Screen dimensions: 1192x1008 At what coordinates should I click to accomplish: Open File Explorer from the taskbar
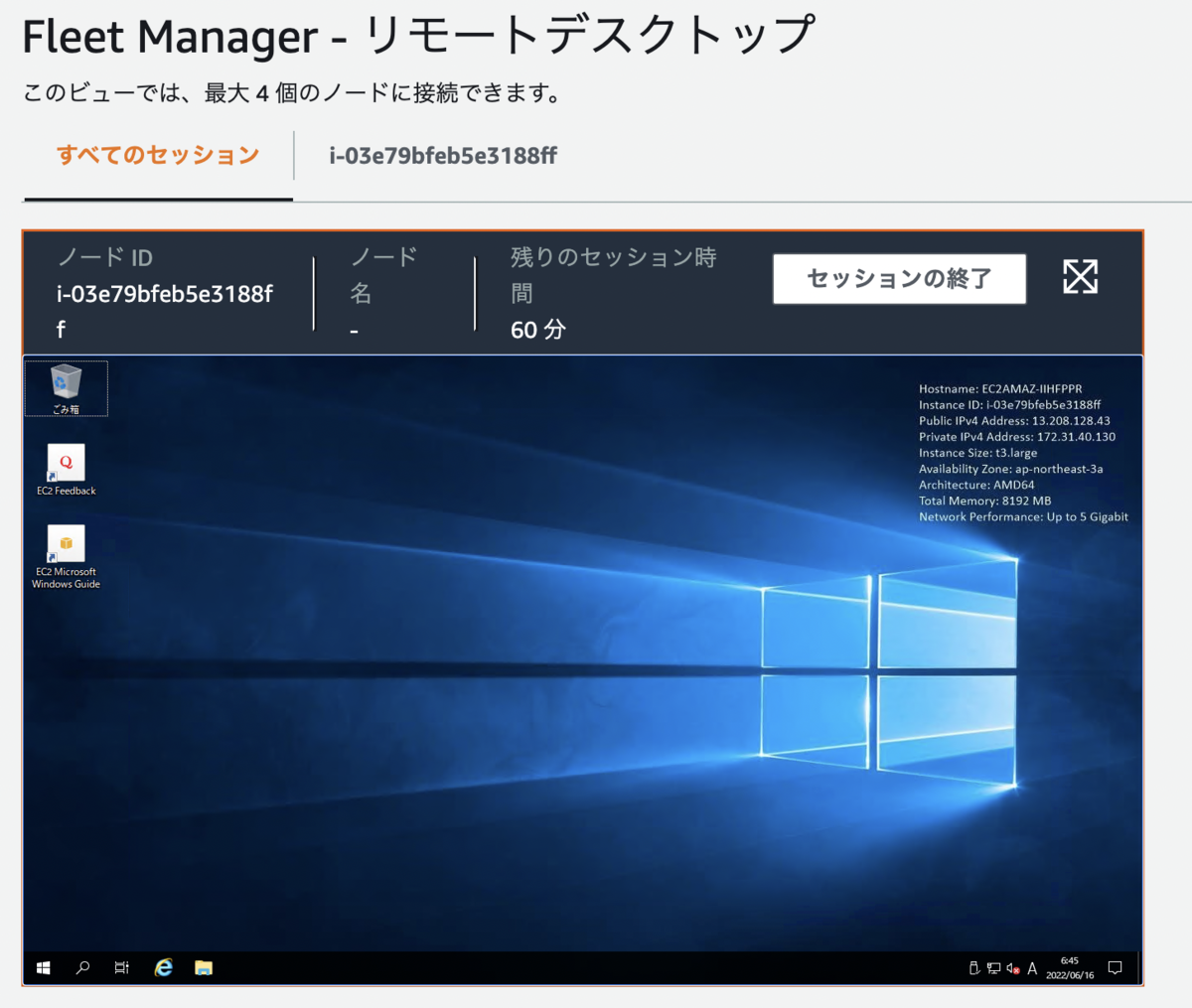204,967
